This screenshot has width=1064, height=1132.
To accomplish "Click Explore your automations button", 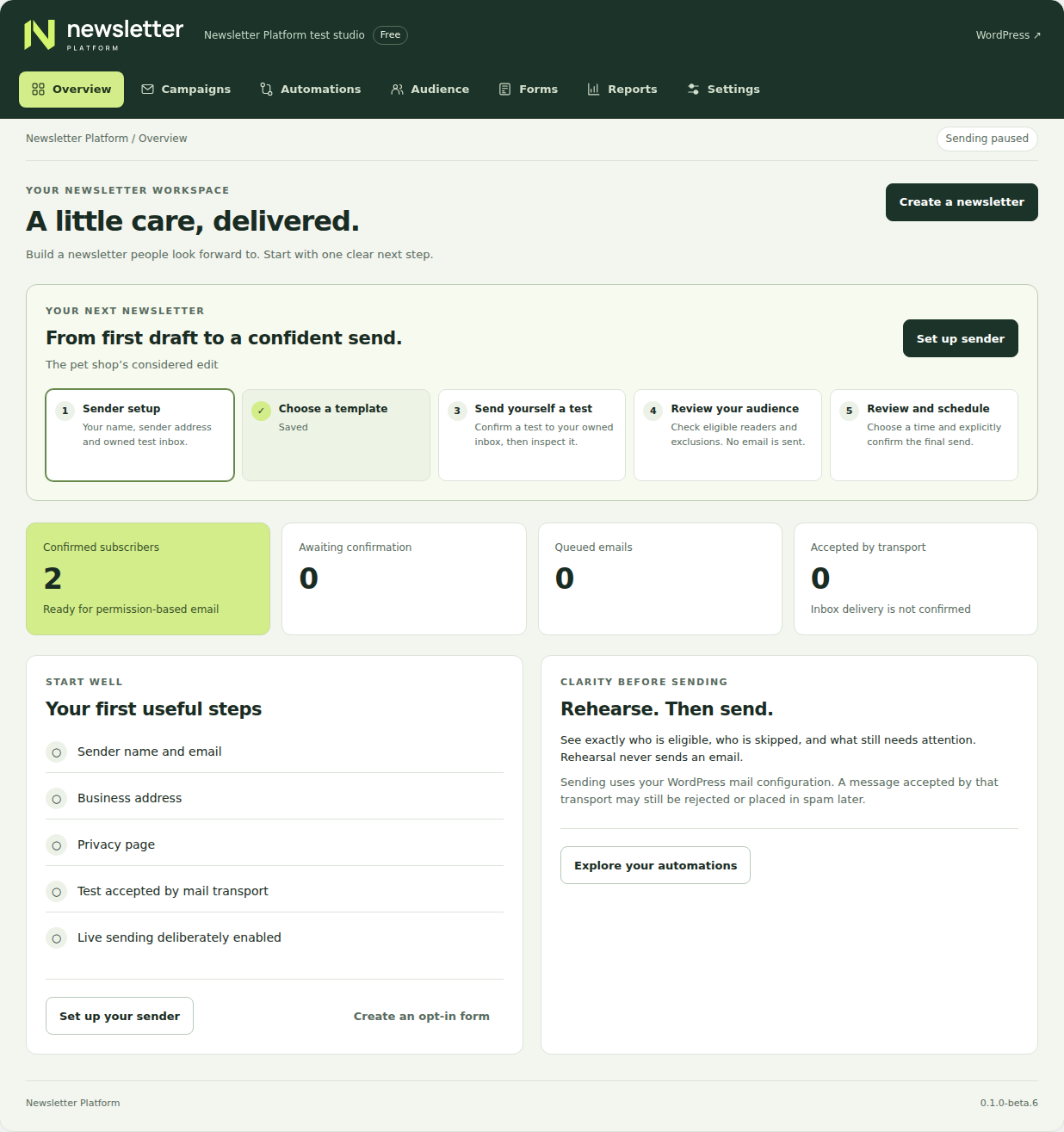I will click(x=655, y=865).
